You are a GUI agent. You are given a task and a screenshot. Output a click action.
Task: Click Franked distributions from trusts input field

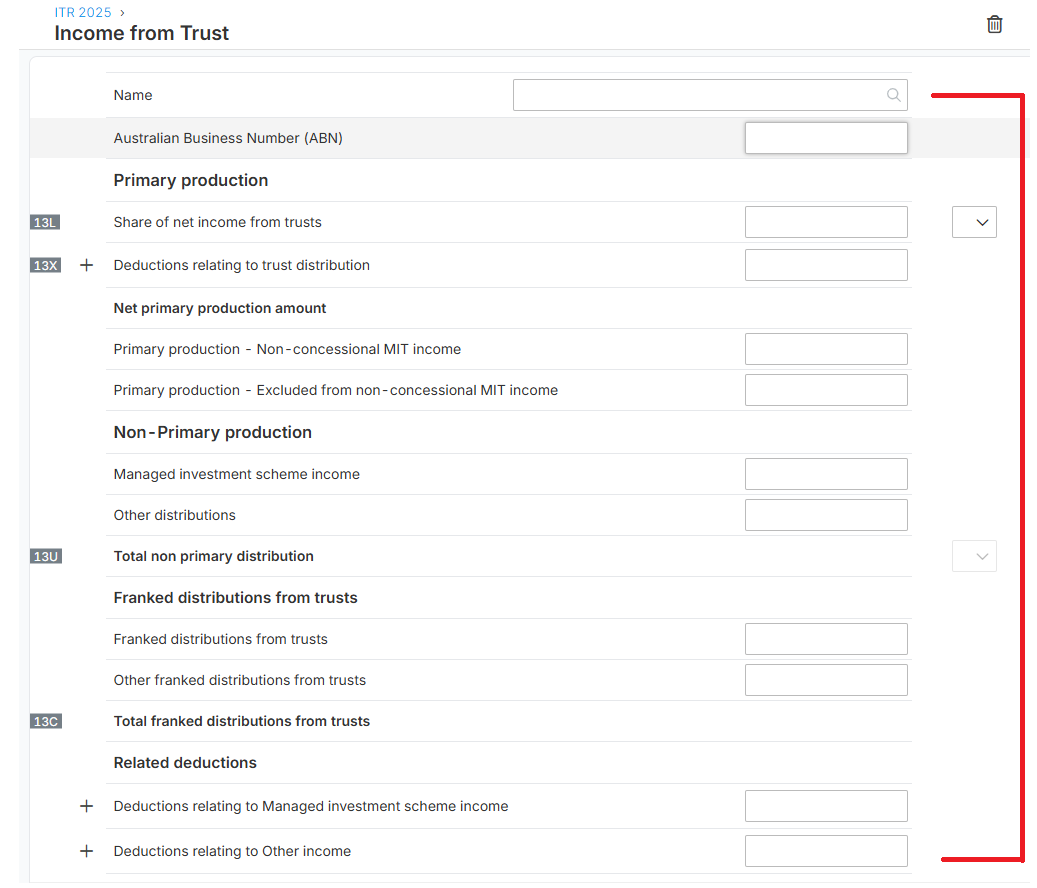[x=826, y=639]
